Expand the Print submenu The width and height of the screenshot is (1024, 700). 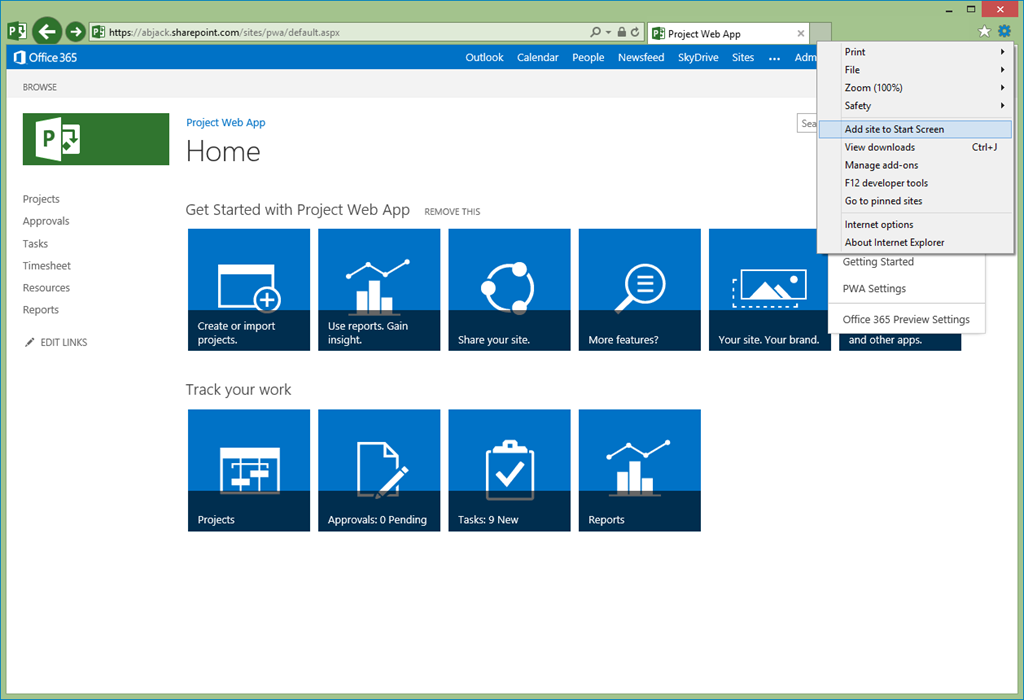pos(916,52)
